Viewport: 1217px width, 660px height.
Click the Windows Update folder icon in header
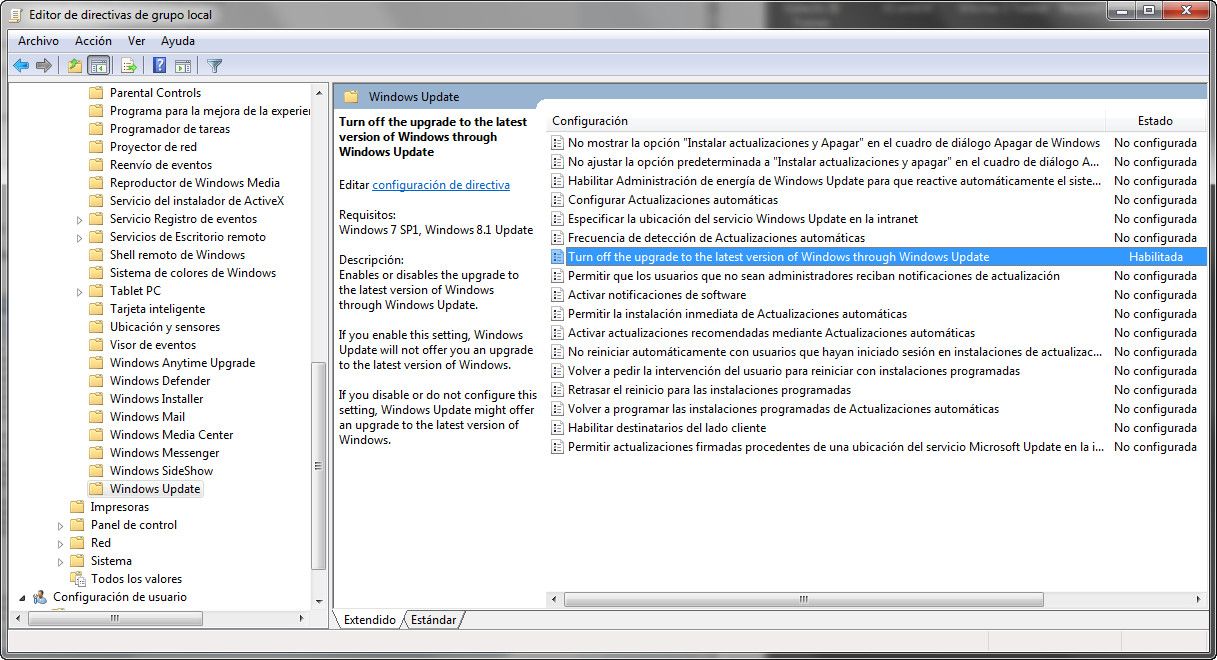pos(351,97)
